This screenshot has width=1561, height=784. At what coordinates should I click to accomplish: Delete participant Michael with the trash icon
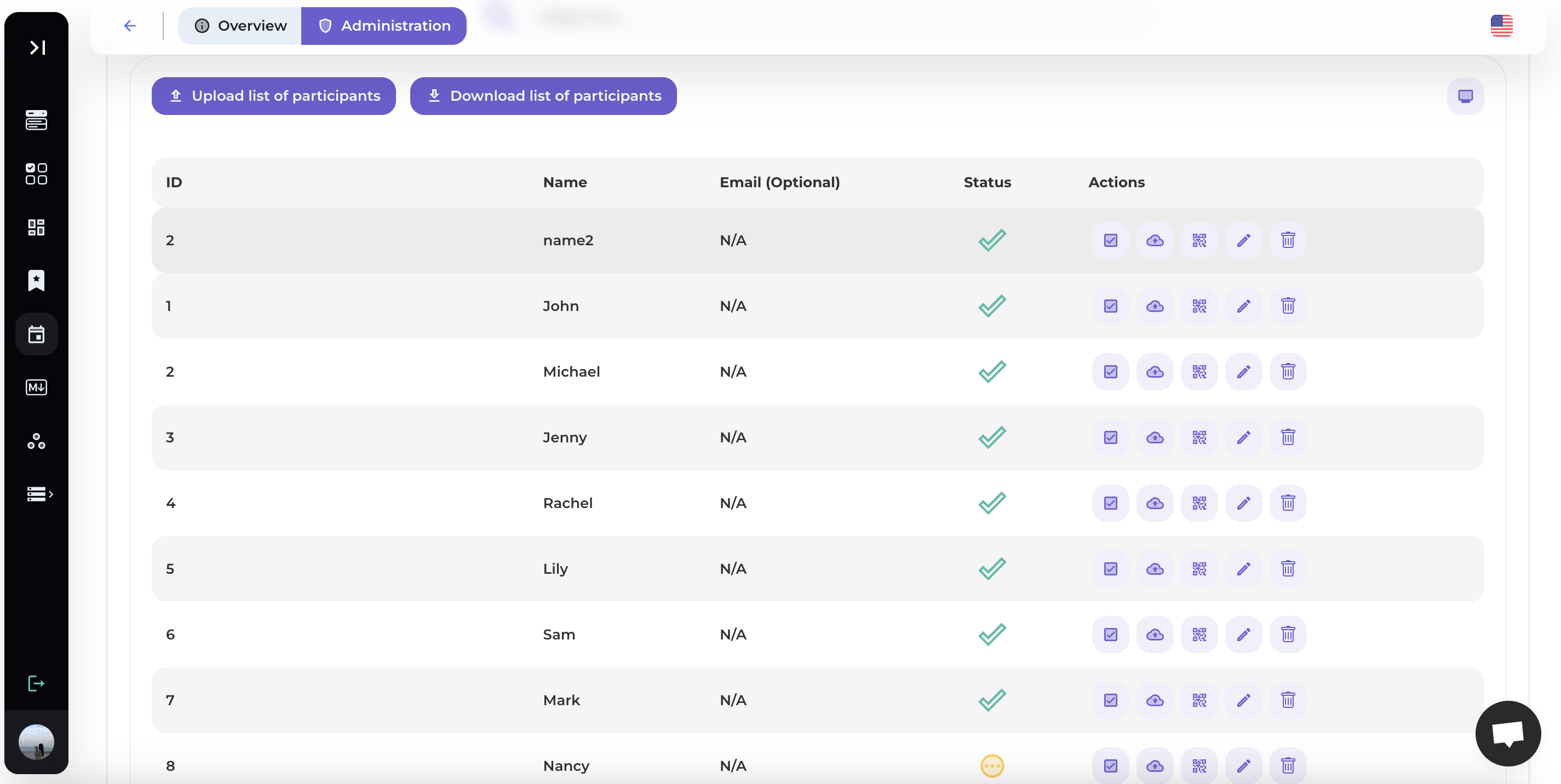pyautogui.click(x=1288, y=371)
